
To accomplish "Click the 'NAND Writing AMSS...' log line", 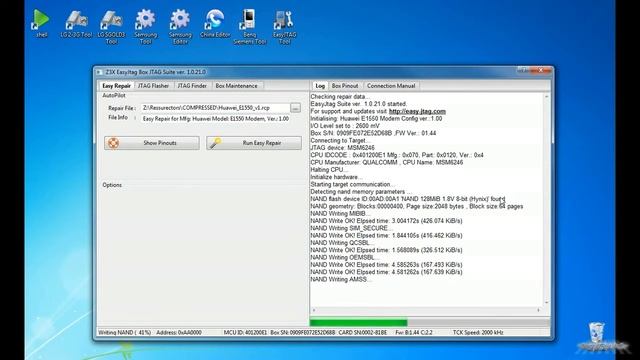I will click(341, 280).
